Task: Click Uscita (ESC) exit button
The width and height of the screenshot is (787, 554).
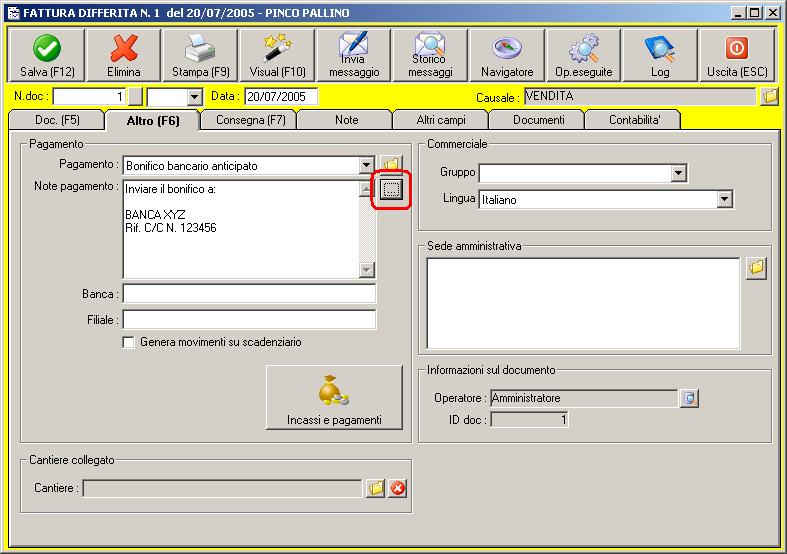Action: click(x=737, y=55)
